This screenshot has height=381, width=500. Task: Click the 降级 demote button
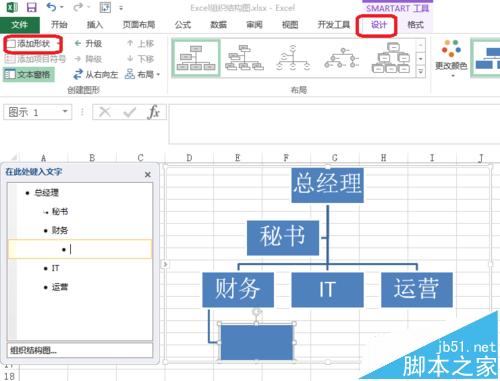coord(88,59)
